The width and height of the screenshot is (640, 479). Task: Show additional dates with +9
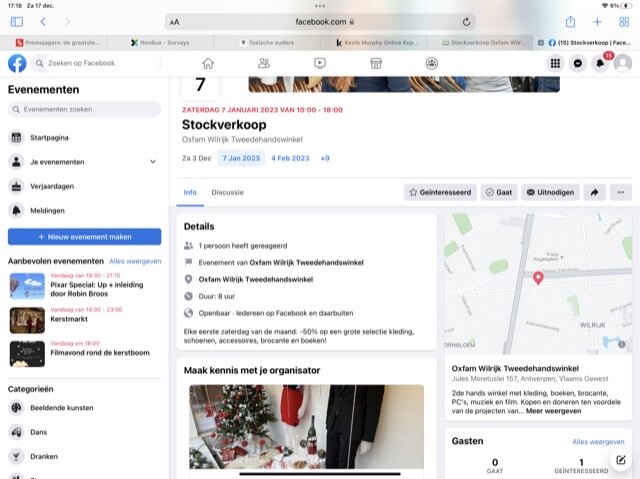pos(325,158)
